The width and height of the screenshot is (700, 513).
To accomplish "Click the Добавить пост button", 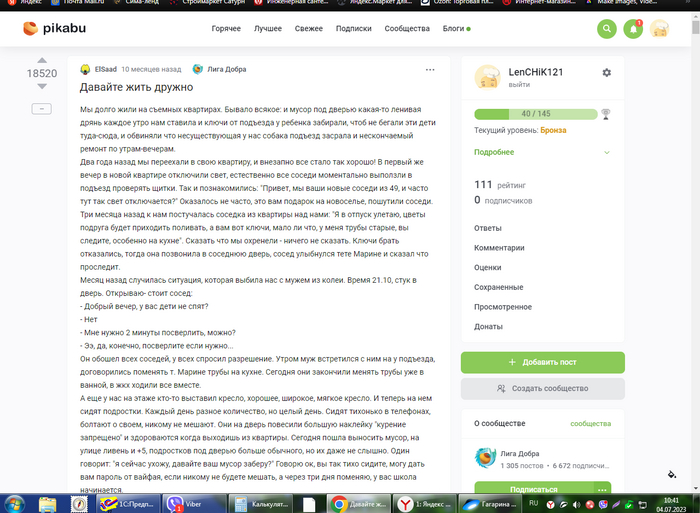I will click(x=543, y=362).
